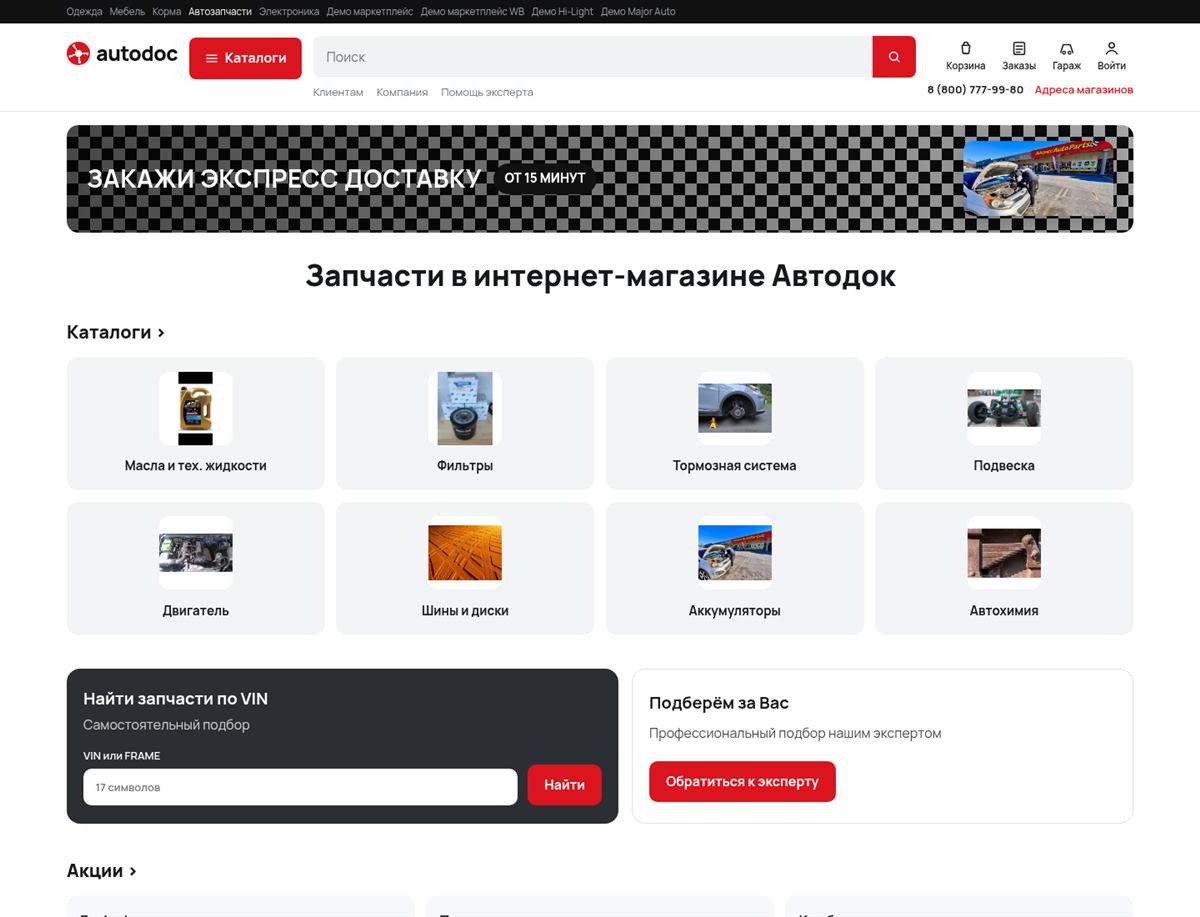Click the Автохимия label
The height and width of the screenshot is (917, 1200).
coord(1004,610)
